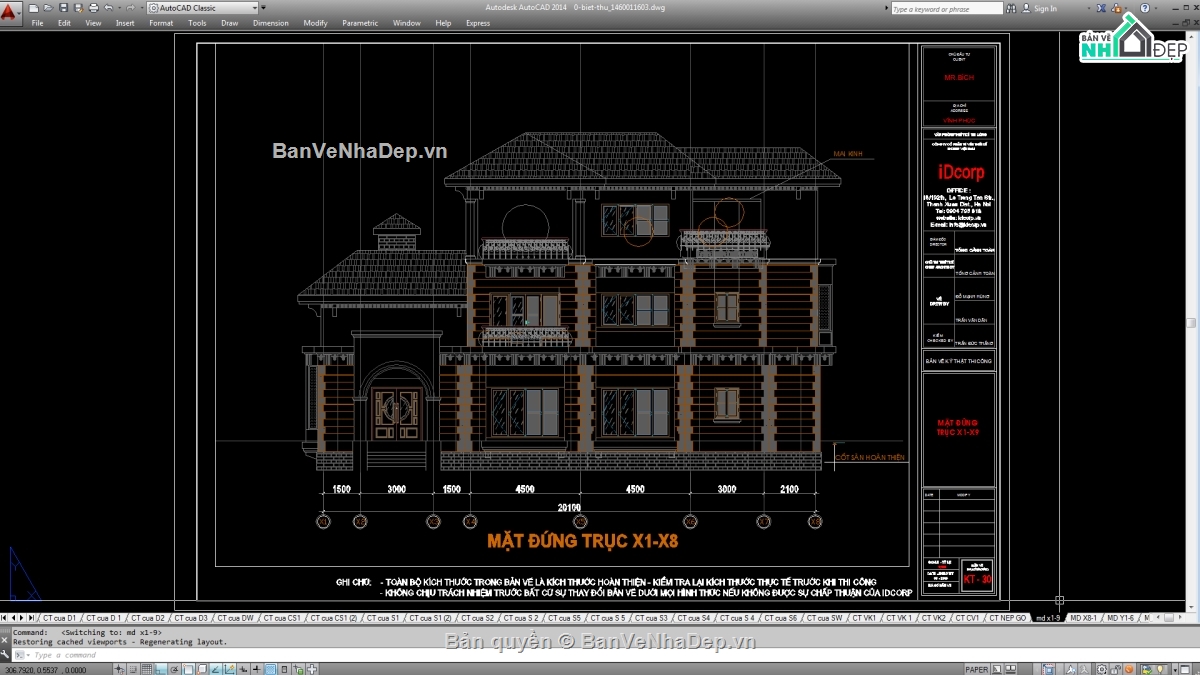Switch to MD Y1-6 layout tab
The image size is (1200, 675).
(x=1120, y=618)
